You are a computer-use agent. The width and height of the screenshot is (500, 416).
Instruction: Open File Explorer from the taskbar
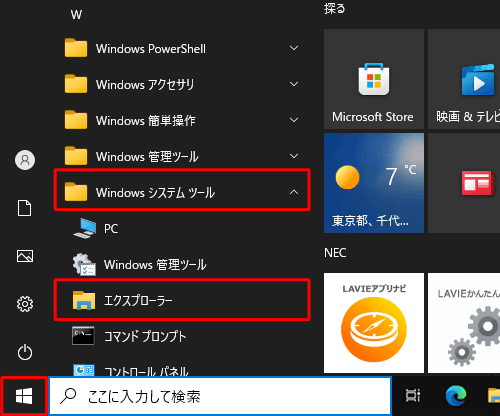tap(494, 396)
